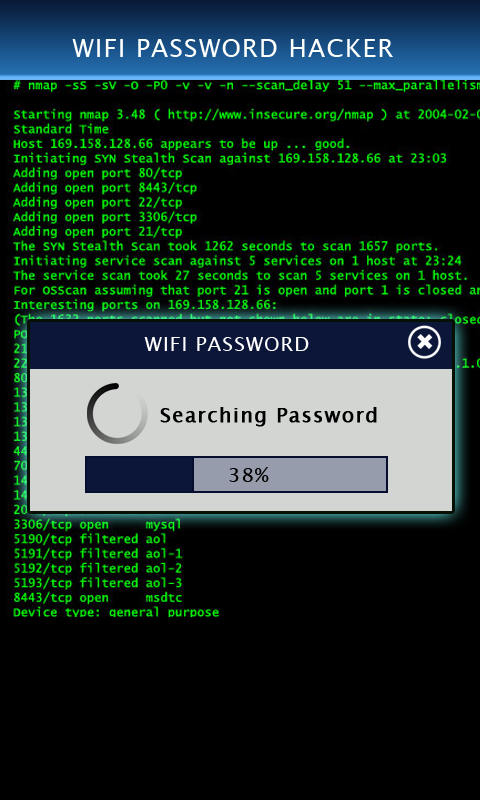Image resolution: width=480 pixels, height=800 pixels.
Task: Tap the WIFI PASSWORD HACKER header
Action: 233,48
